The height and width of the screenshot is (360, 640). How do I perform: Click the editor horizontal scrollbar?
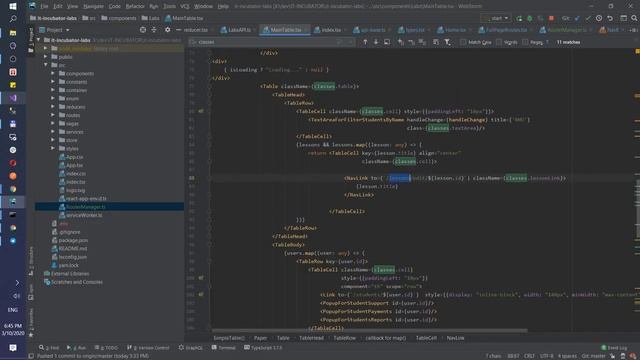369,330
